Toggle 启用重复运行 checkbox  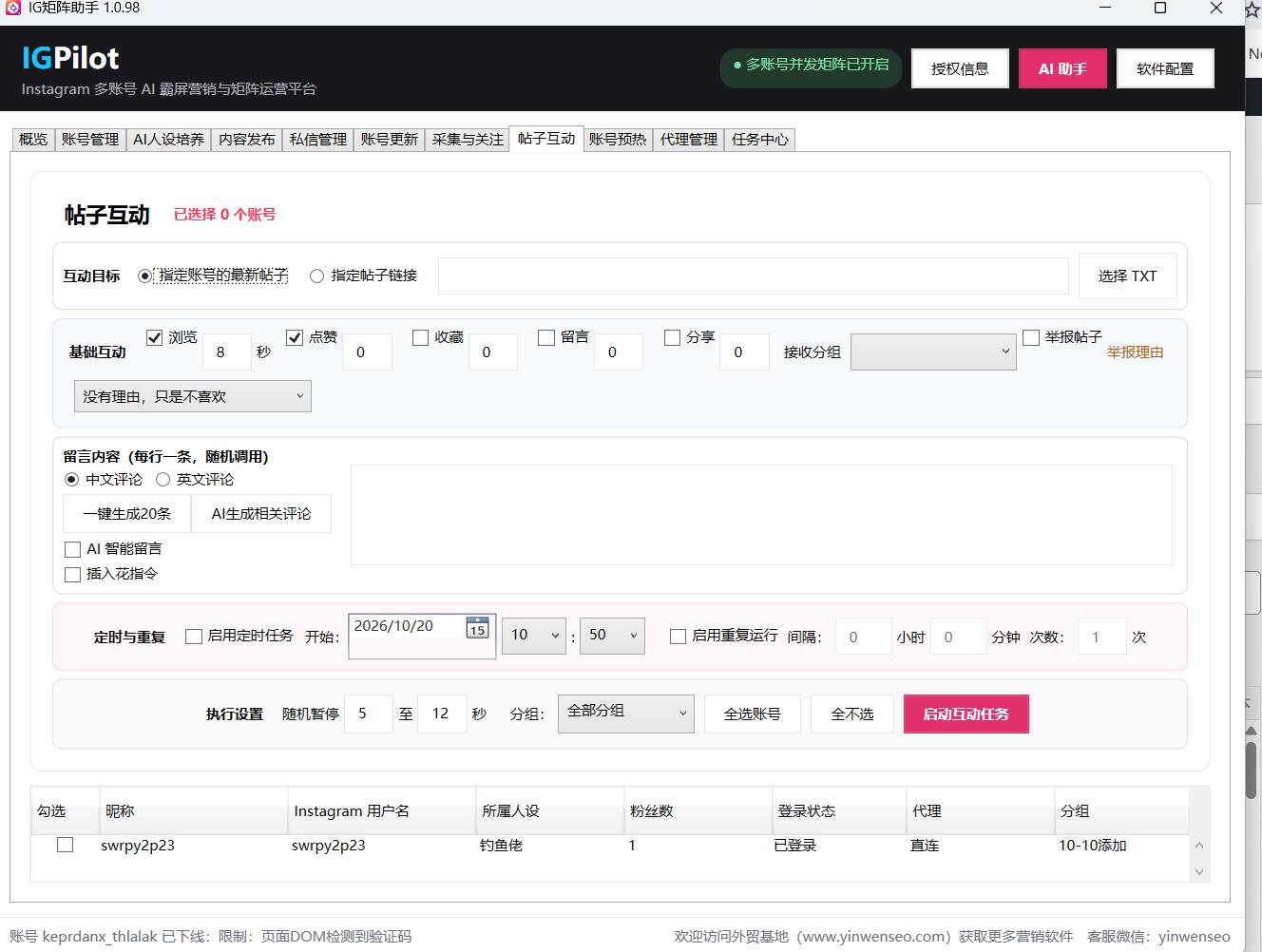click(678, 637)
